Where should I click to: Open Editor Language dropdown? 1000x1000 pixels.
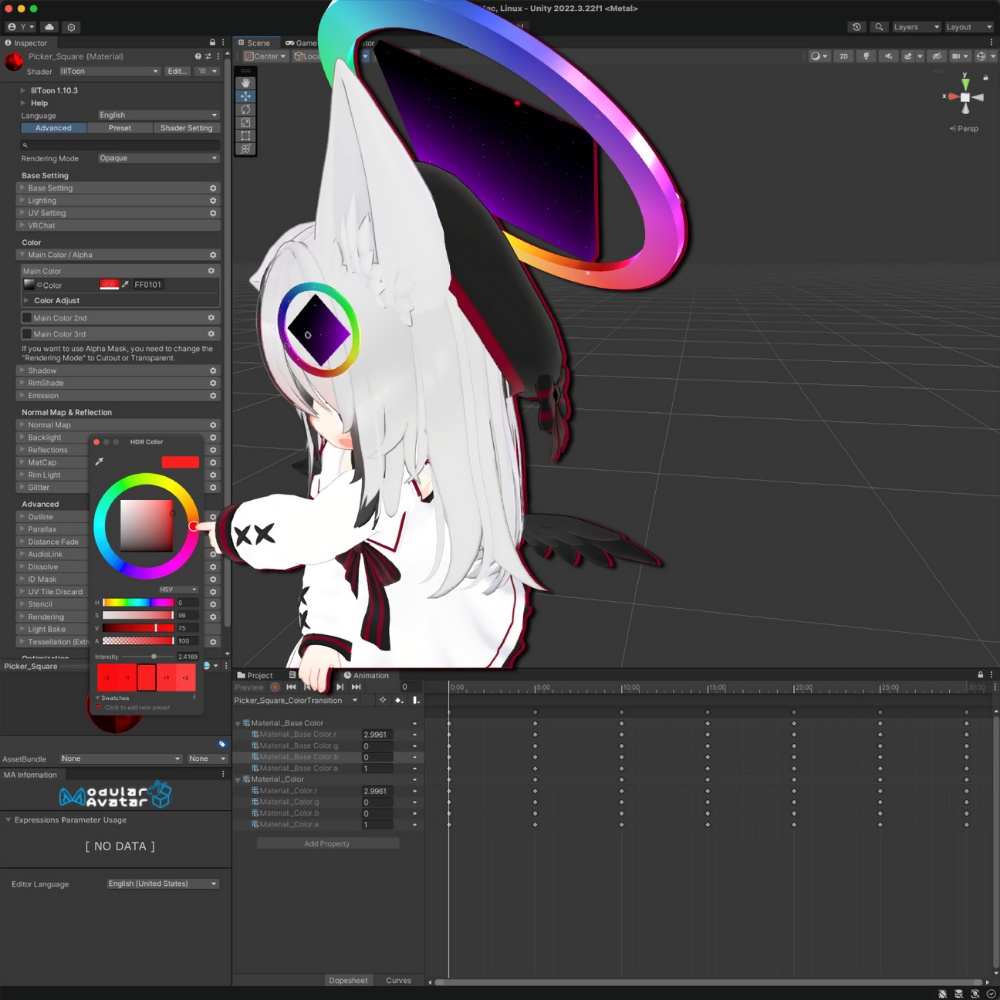tap(163, 884)
